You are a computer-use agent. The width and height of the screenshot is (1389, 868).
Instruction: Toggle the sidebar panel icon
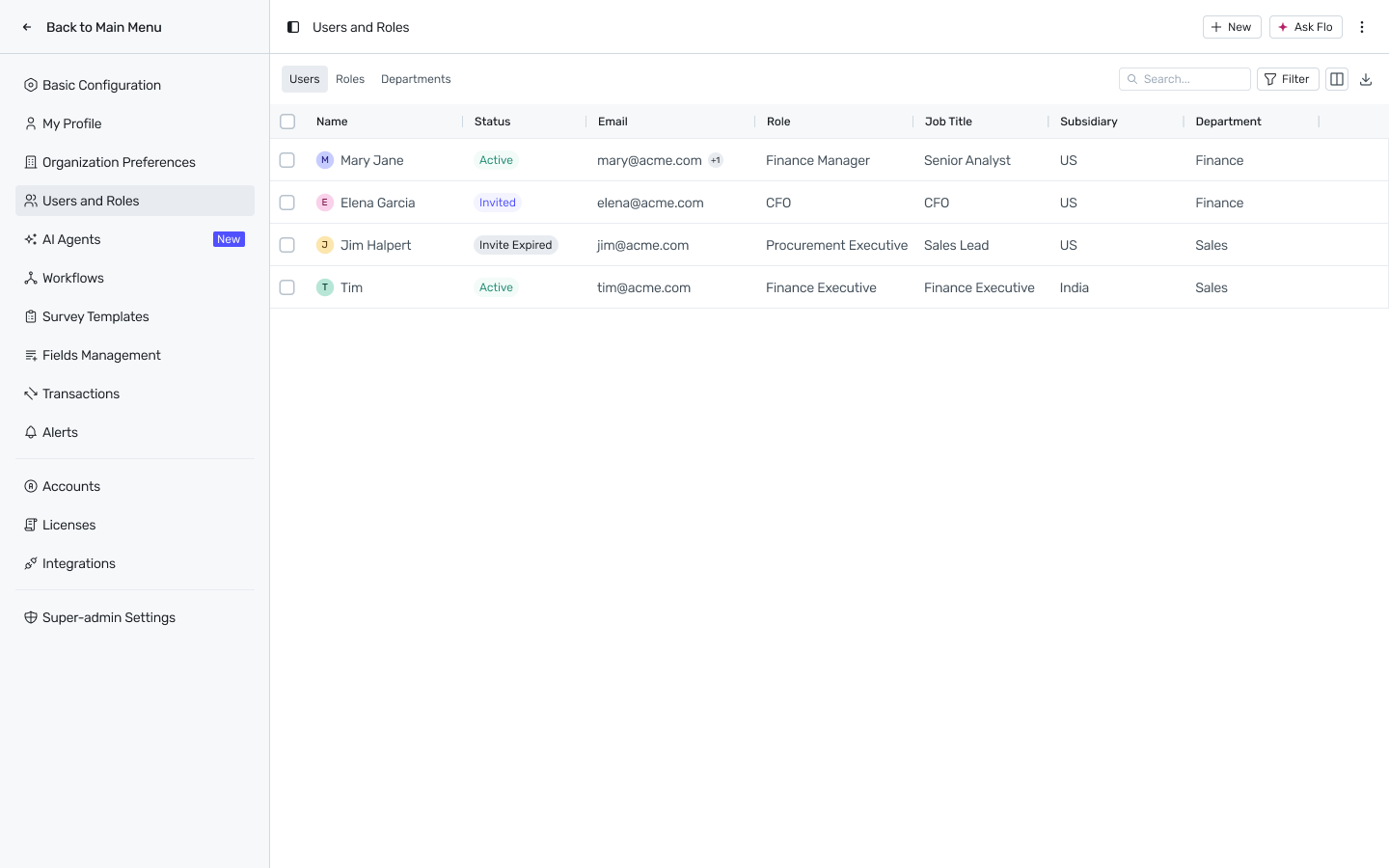pos(293,27)
